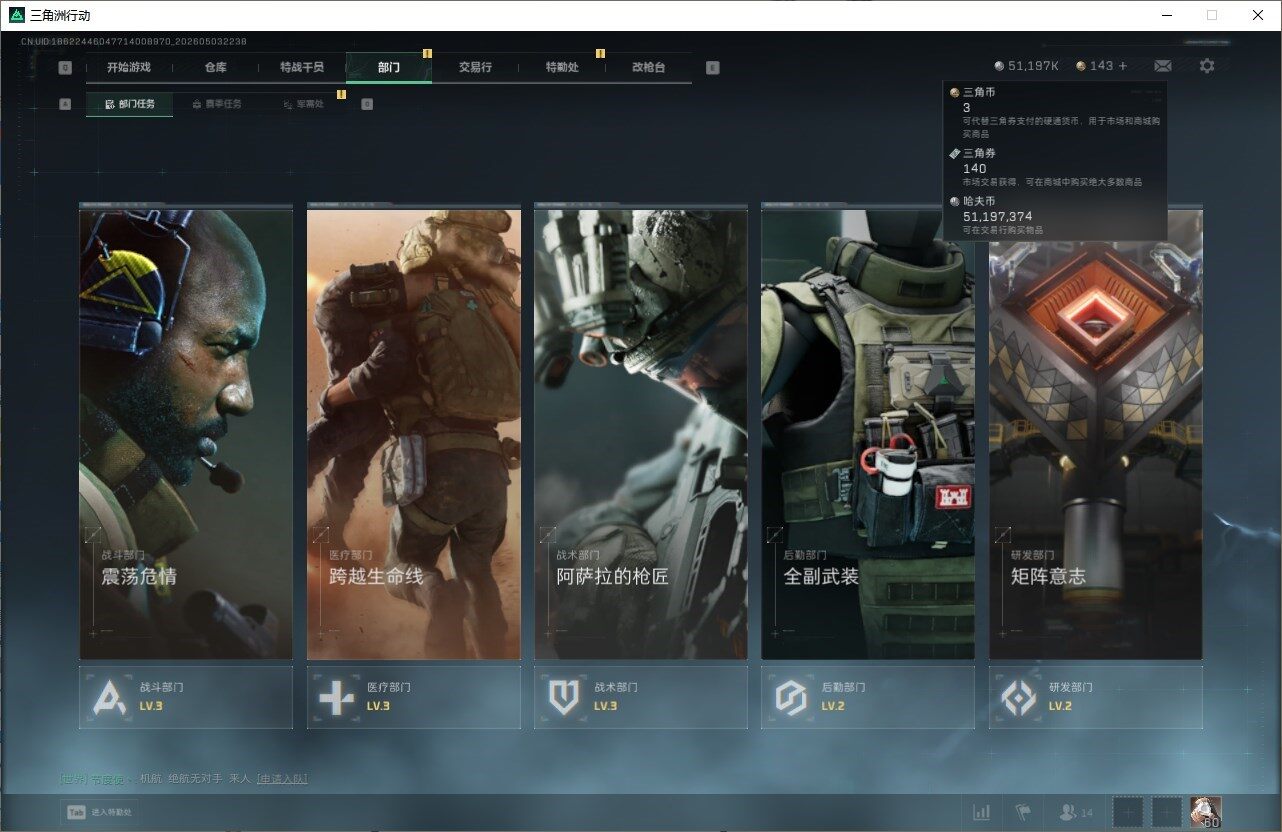Click the Q key hint icon
The image size is (1282, 832).
pyautogui.click(x=65, y=68)
